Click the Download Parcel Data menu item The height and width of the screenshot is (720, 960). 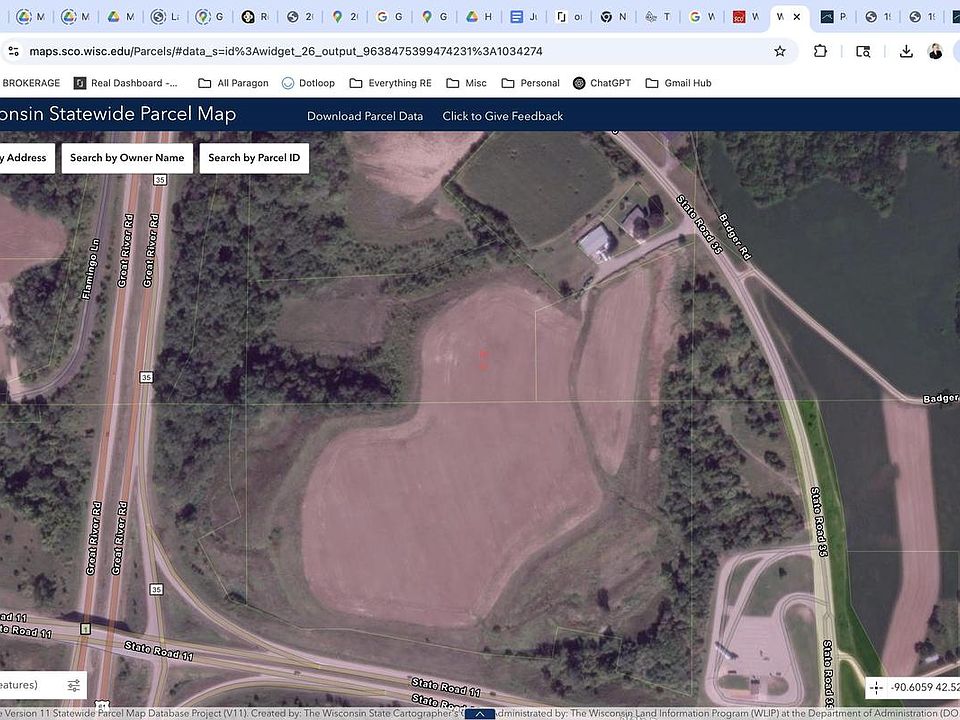(364, 116)
